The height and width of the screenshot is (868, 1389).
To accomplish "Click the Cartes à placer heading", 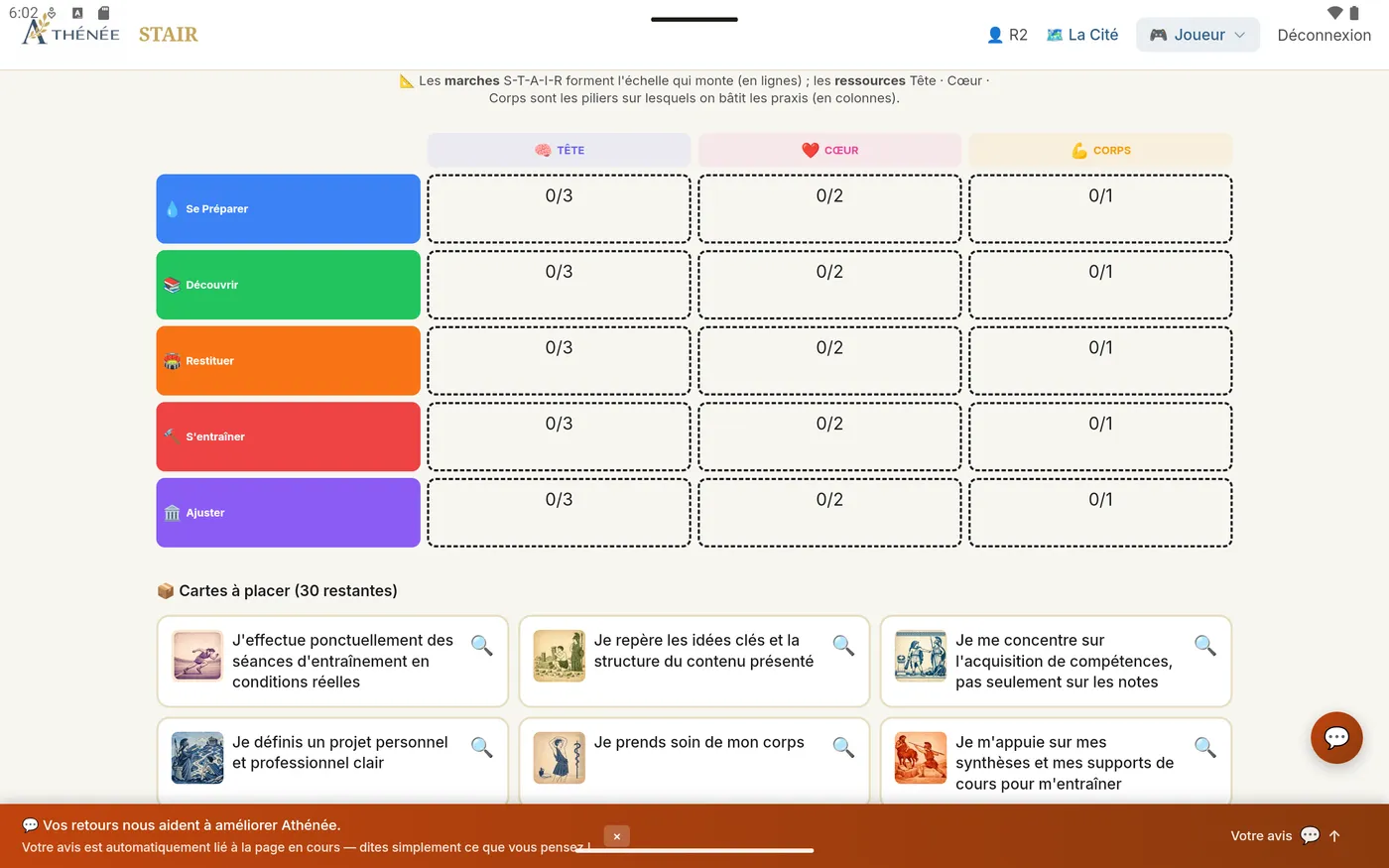I will tap(278, 590).
